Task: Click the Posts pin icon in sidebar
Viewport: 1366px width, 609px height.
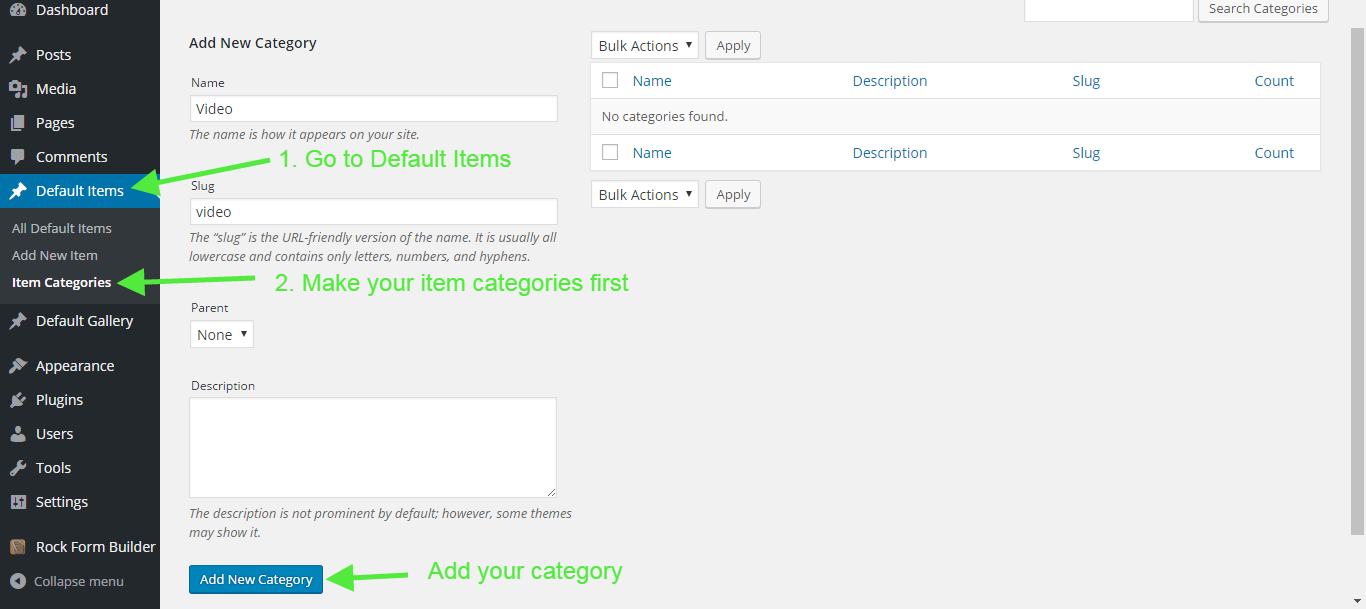Action: pos(18,55)
